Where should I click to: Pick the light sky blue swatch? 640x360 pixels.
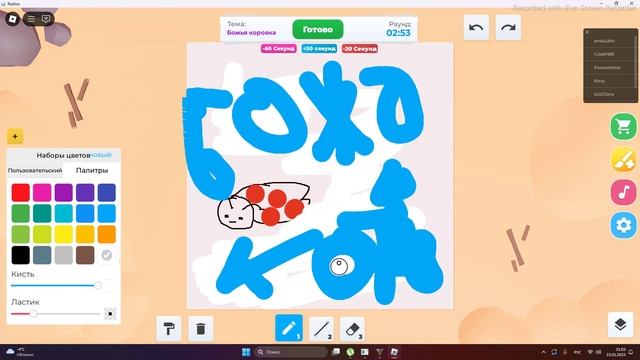pos(107,213)
